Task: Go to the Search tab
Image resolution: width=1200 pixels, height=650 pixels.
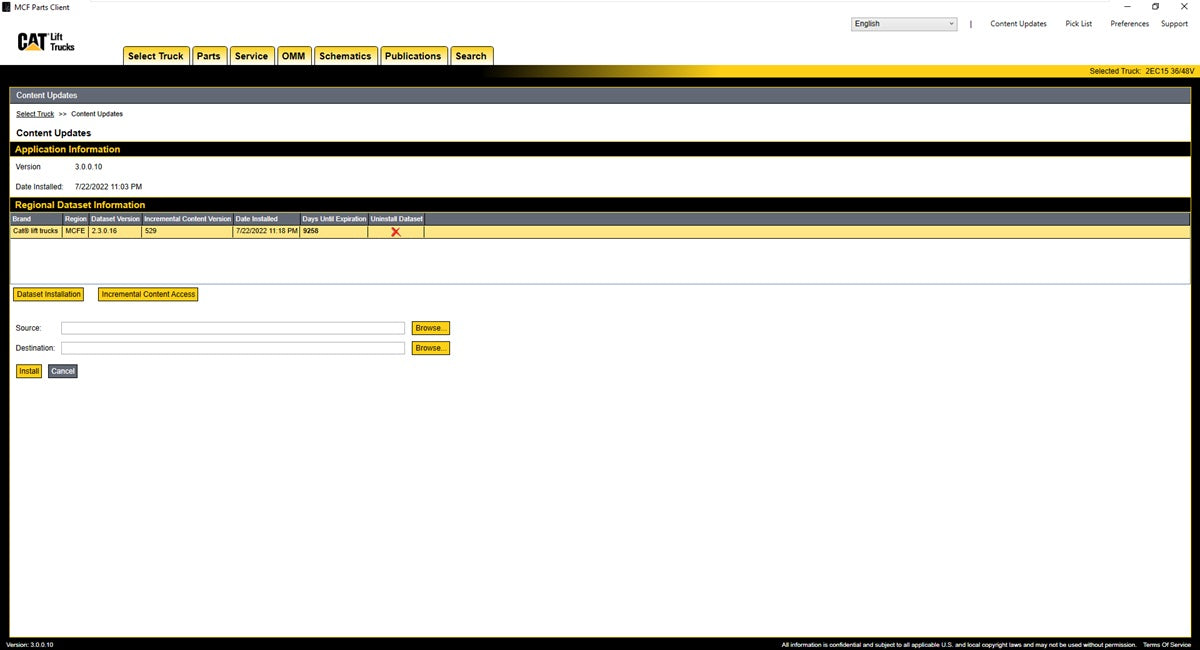Action: pos(471,56)
